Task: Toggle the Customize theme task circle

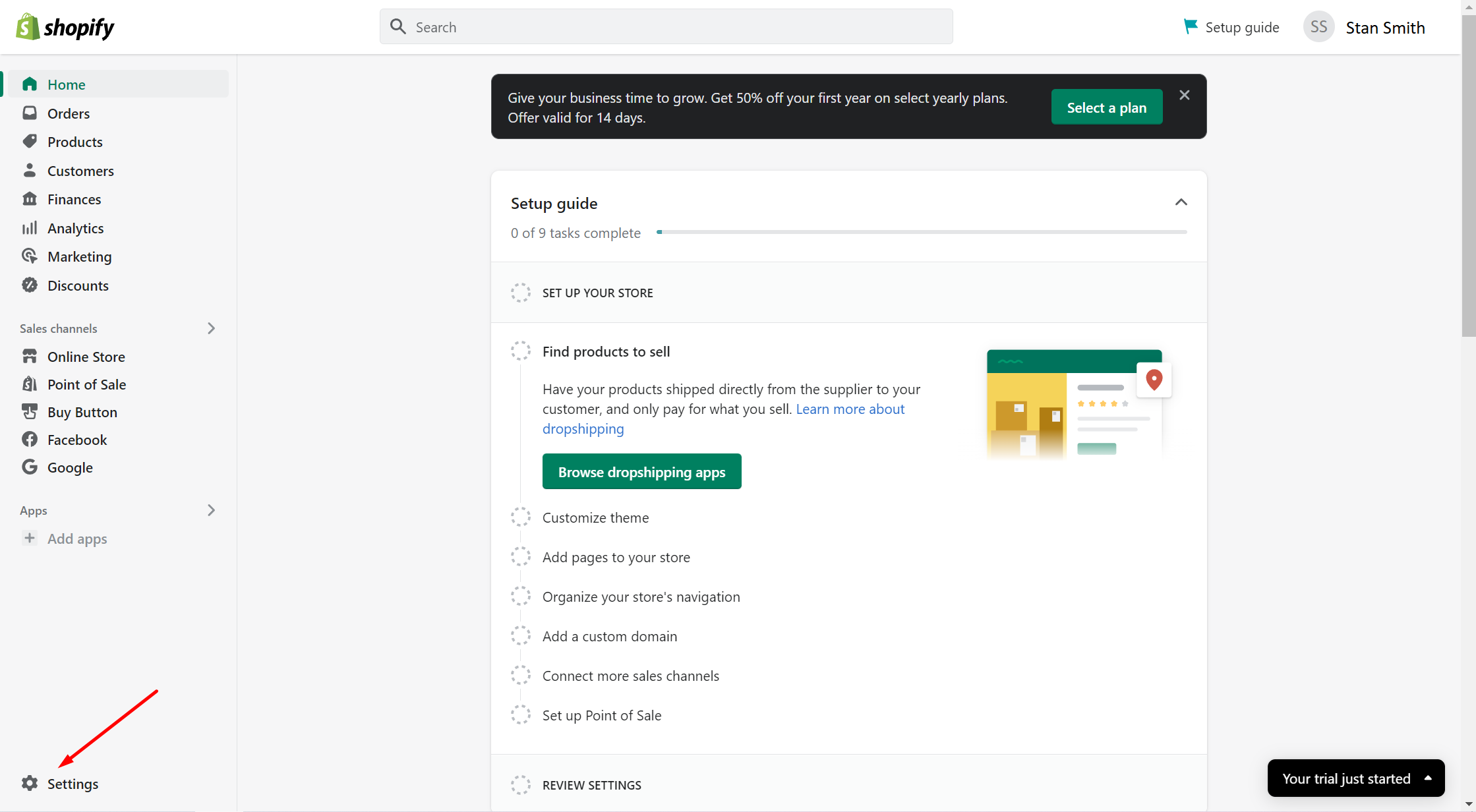Action: click(x=521, y=517)
